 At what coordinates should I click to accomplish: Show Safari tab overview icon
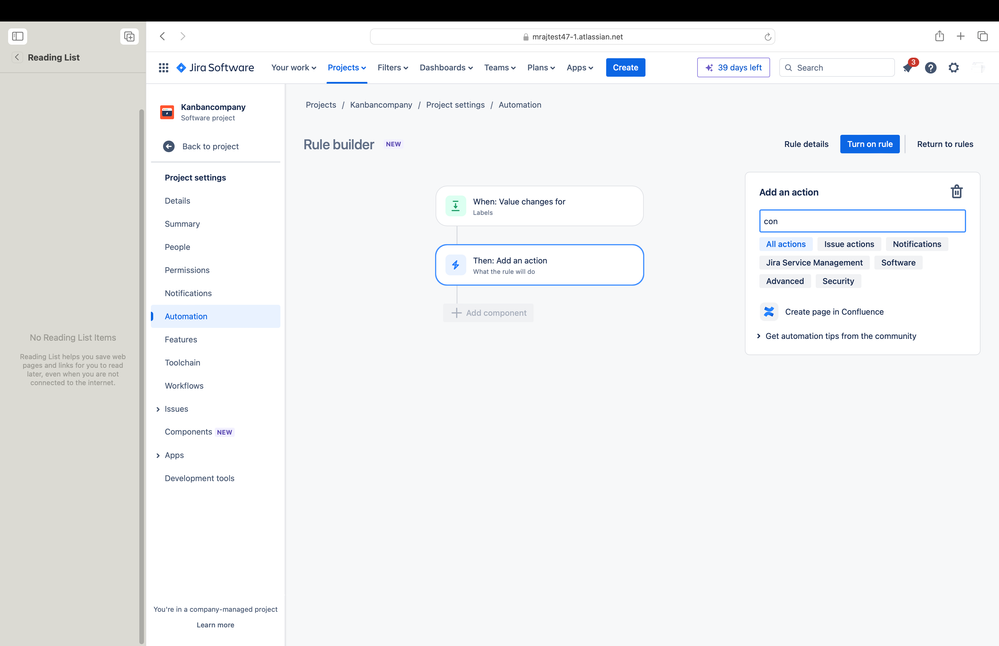pyautogui.click(x=982, y=36)
